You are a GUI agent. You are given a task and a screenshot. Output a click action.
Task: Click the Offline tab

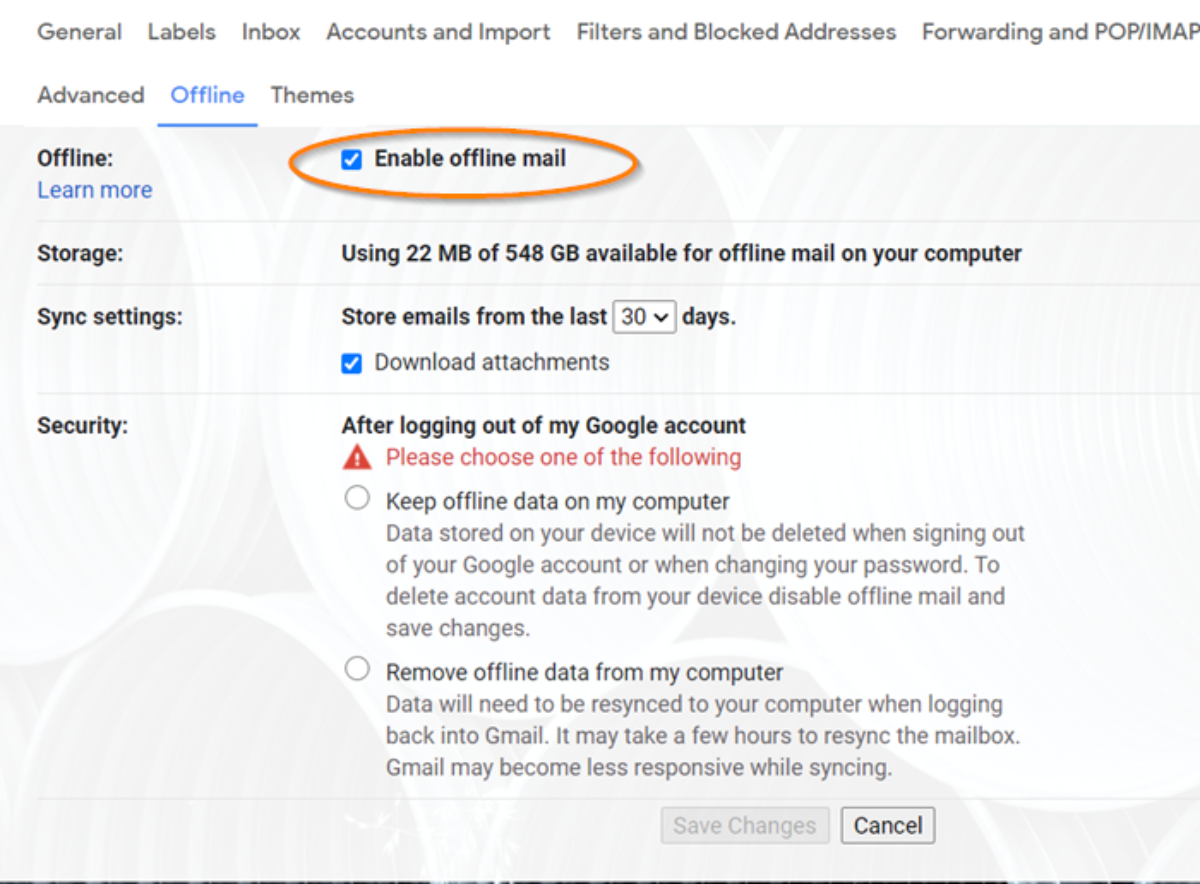click(207, 95)
